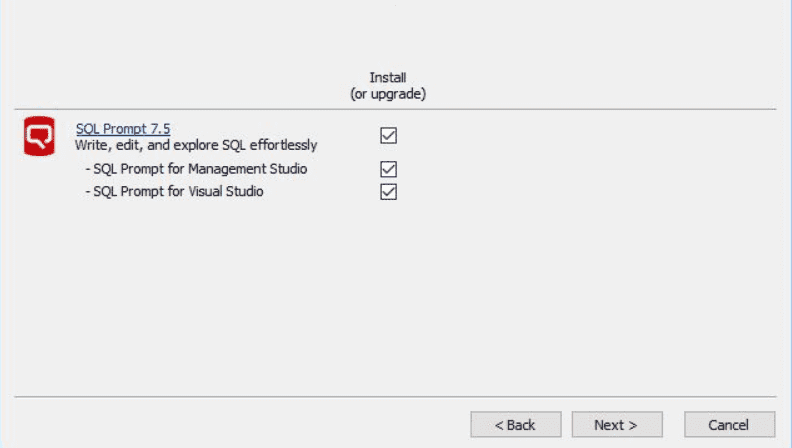Click the red SQL Prompt logo icon
This screenshot has width=792, height=448.
coord(39,136)
